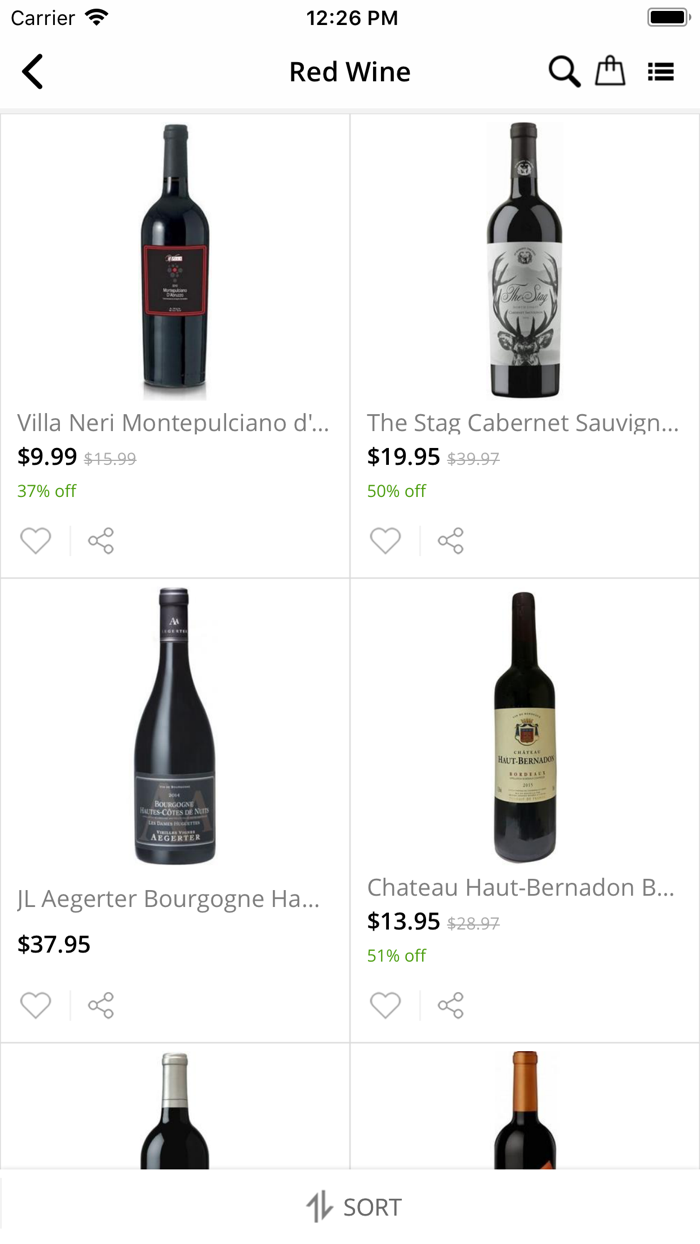Open sharing options for Villa Neri Montepulciano
The image size is (700, 1244).
pos(101,540)
